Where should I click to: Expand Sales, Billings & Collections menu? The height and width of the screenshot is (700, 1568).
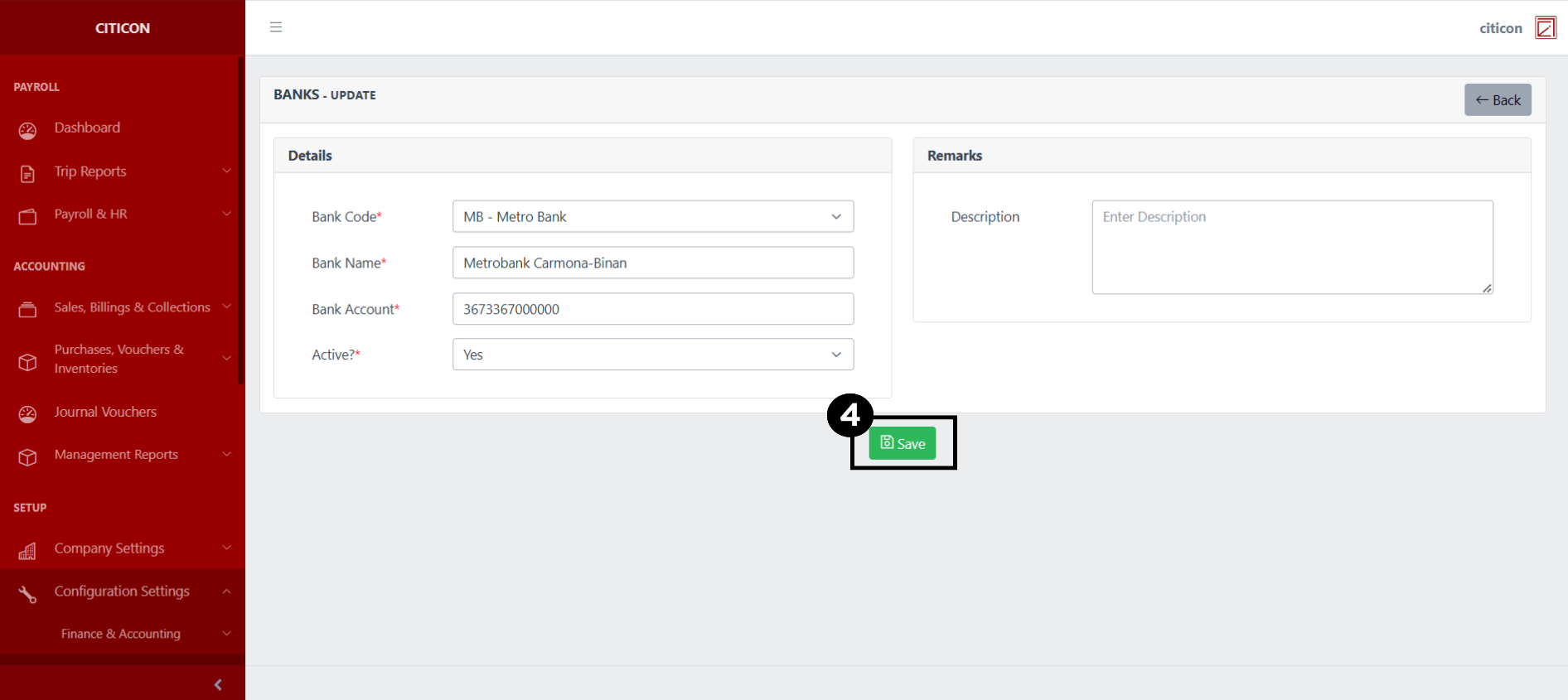point(132,307)
